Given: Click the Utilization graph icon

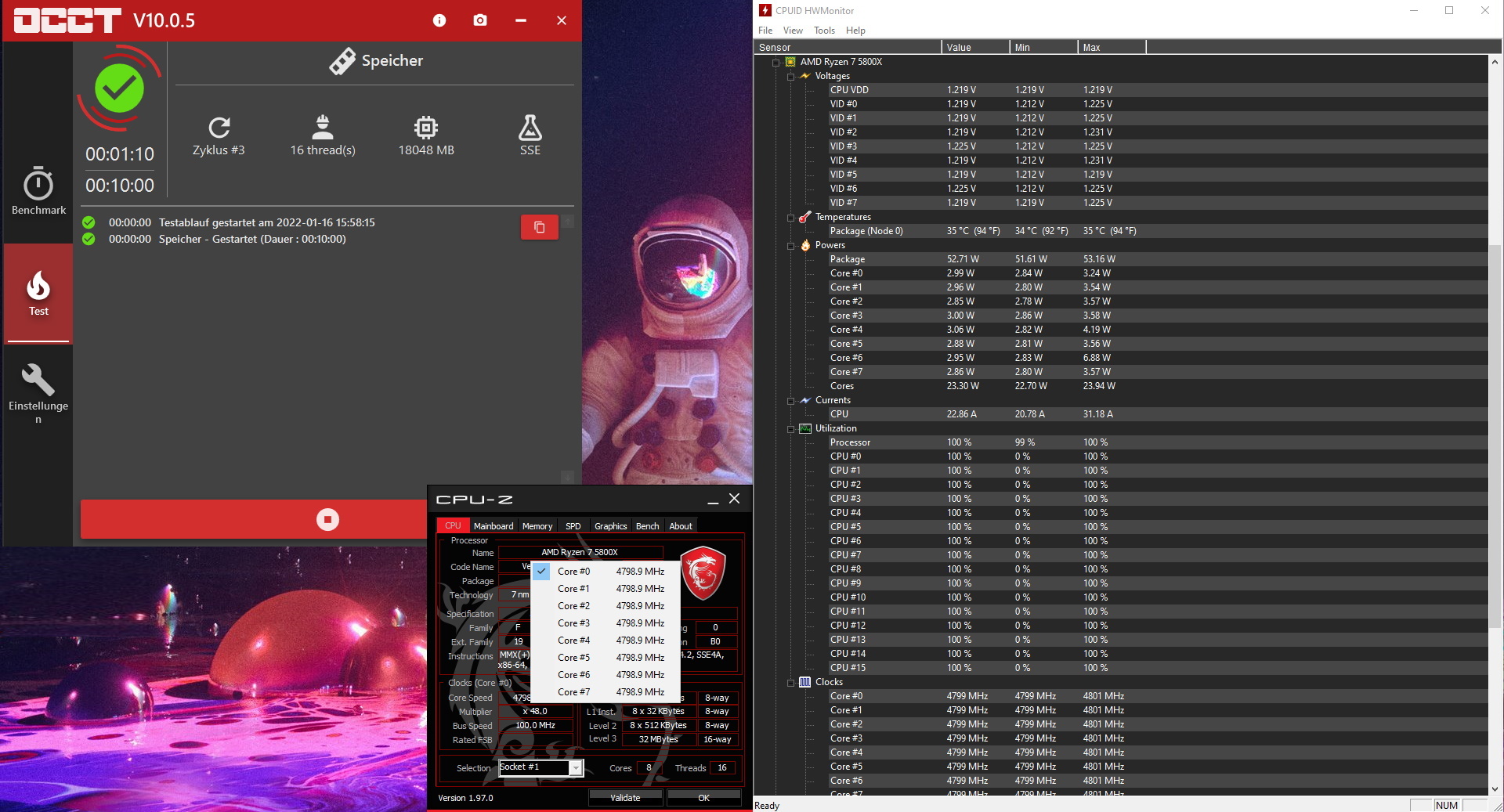Looking at the screenshot, I should [804, 428].
